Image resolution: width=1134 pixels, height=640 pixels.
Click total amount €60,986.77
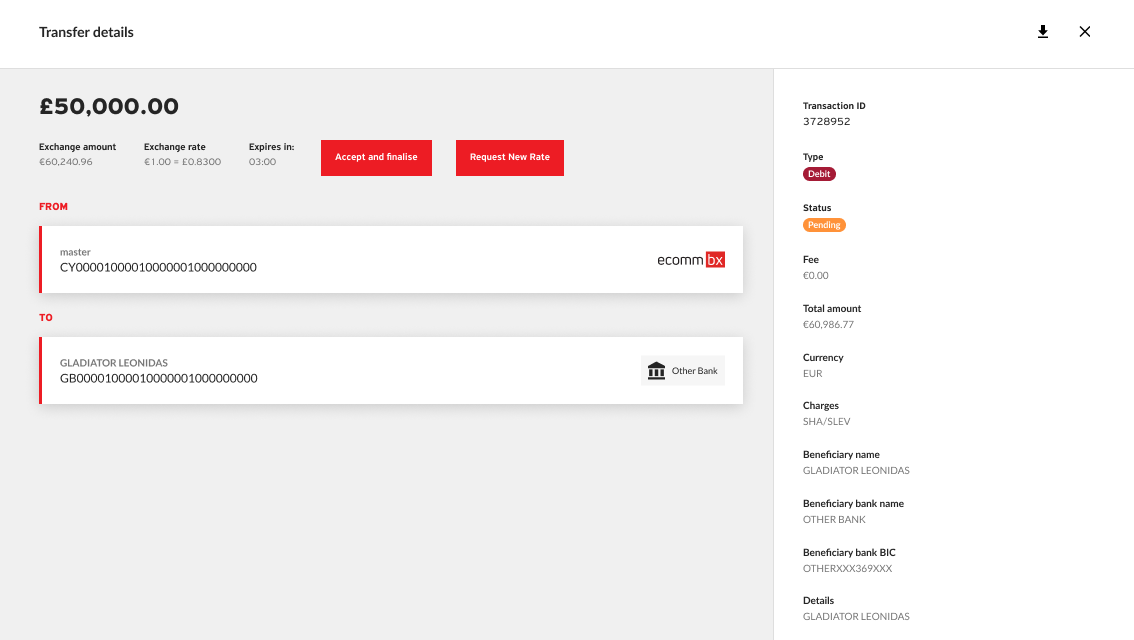click(828, 325)
